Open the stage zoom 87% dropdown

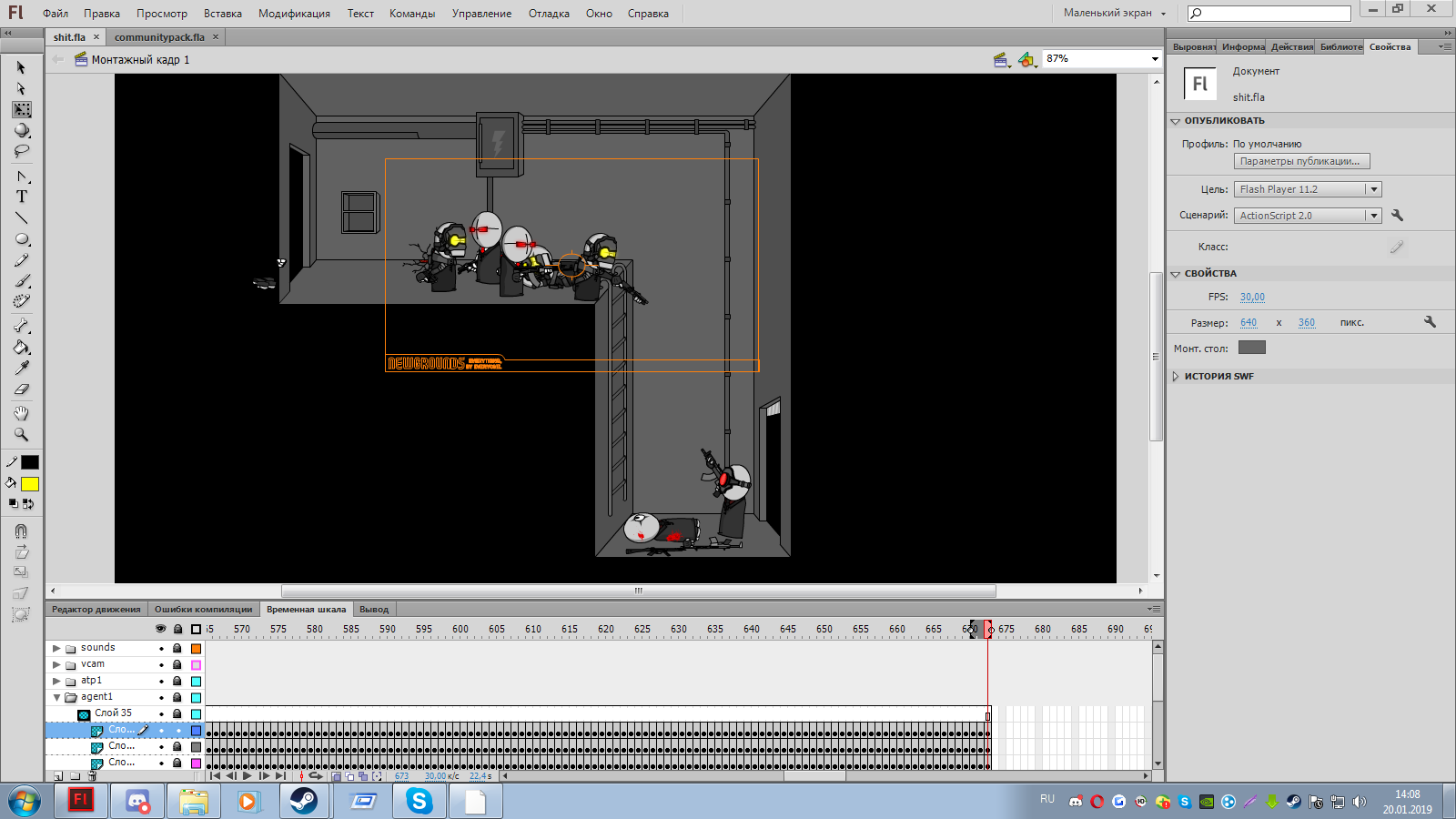tap(1155, 59)
